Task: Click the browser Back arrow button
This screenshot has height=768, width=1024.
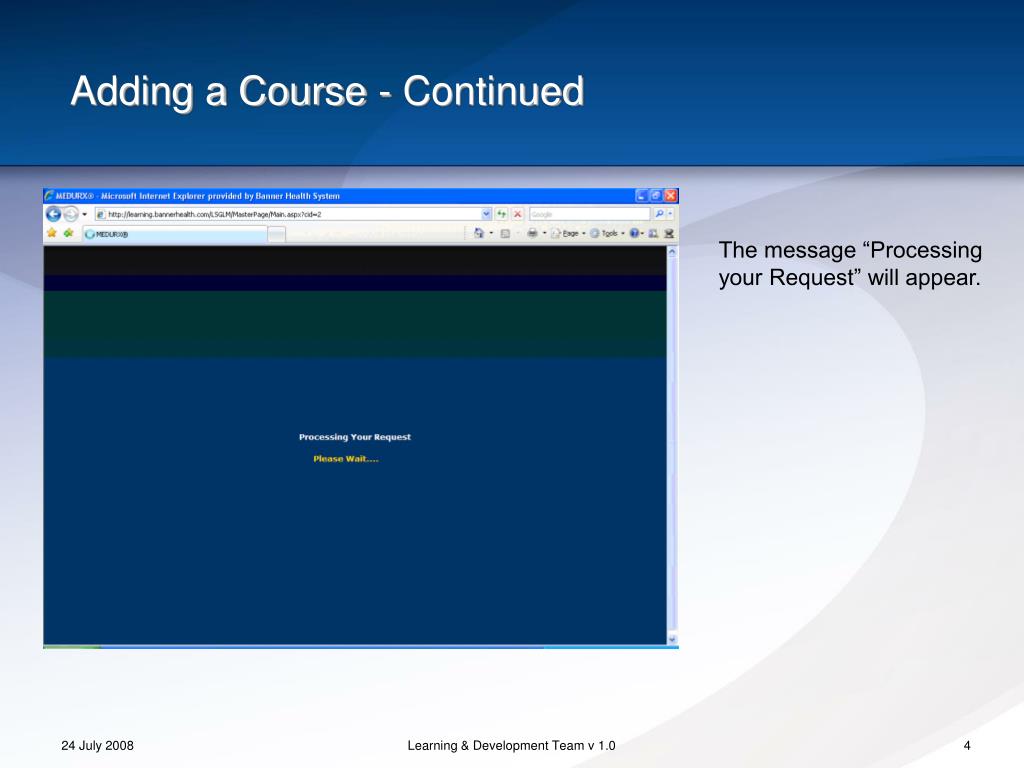Action: 54,214
